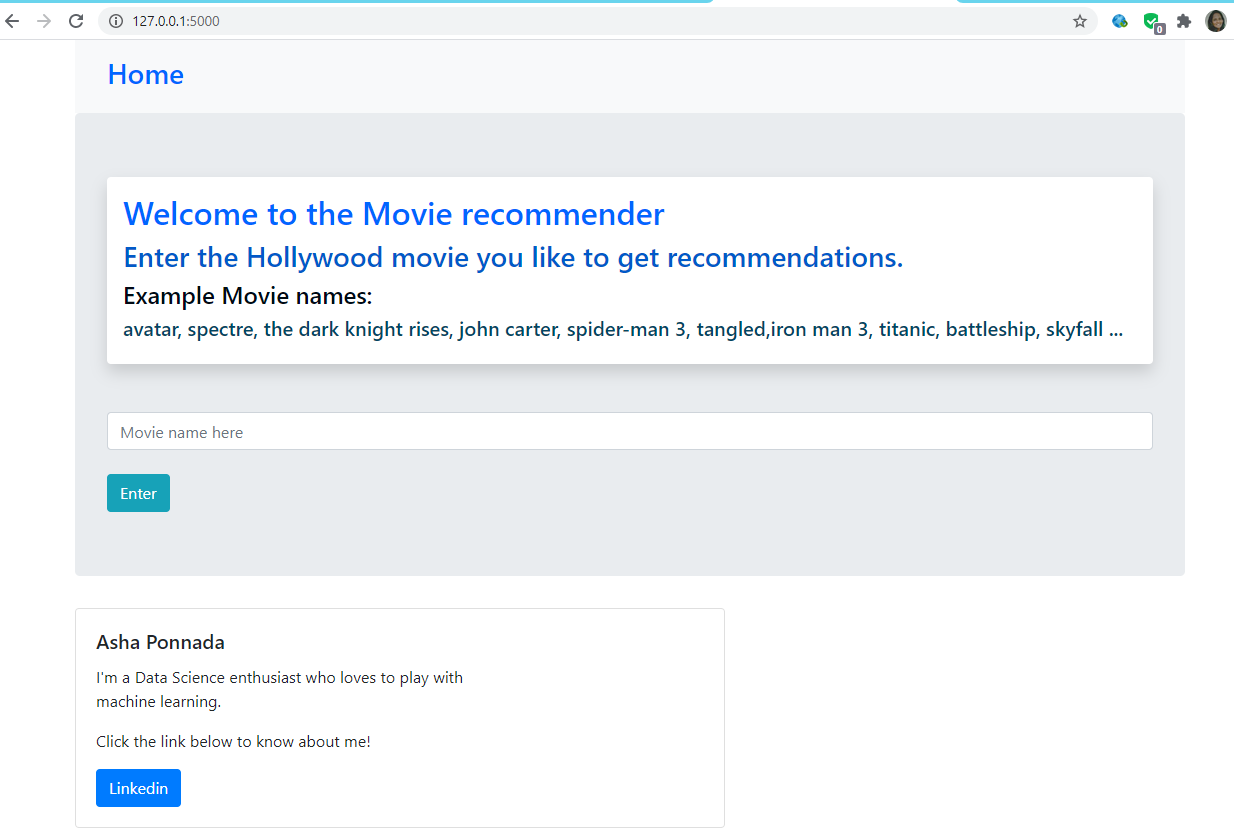Navigate back using the back arrow

click(x=11, y=20)
